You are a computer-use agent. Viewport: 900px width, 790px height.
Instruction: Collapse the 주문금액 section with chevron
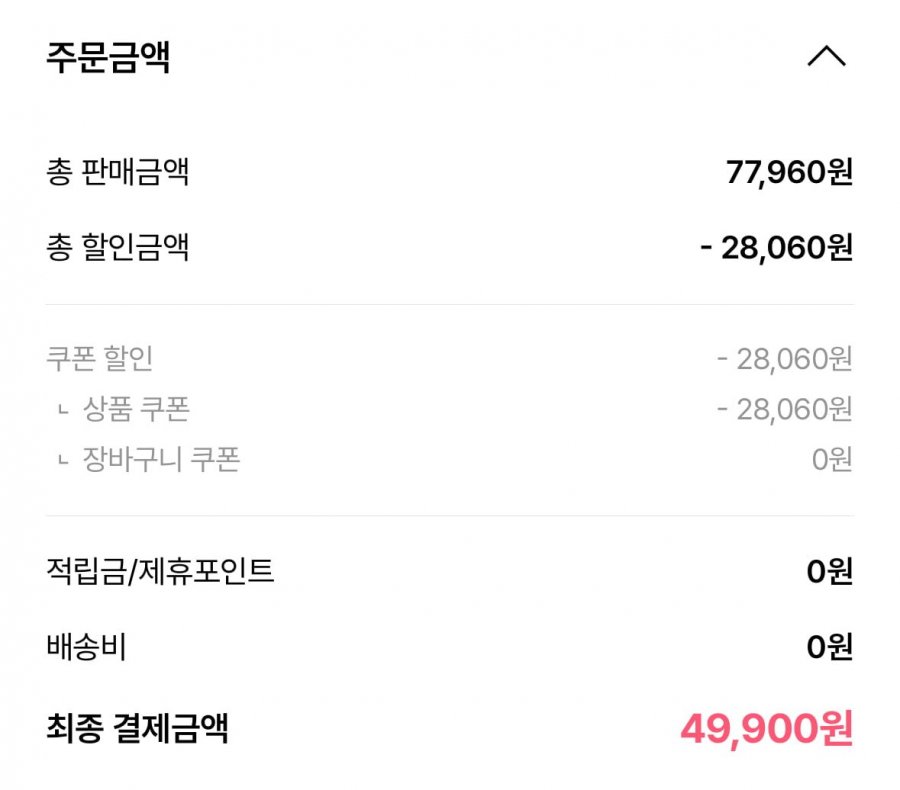(x=827, y=56)
